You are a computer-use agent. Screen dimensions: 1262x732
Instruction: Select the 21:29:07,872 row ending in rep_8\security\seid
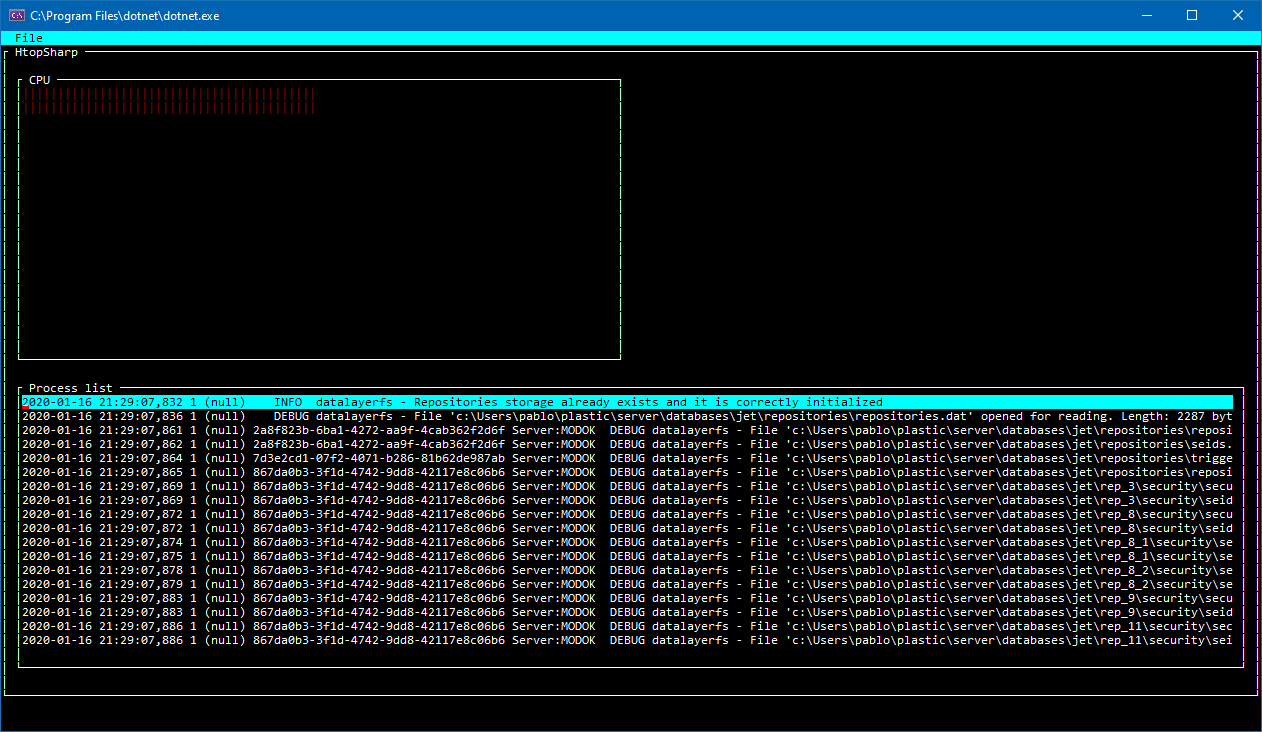click(x=627, y=528)
